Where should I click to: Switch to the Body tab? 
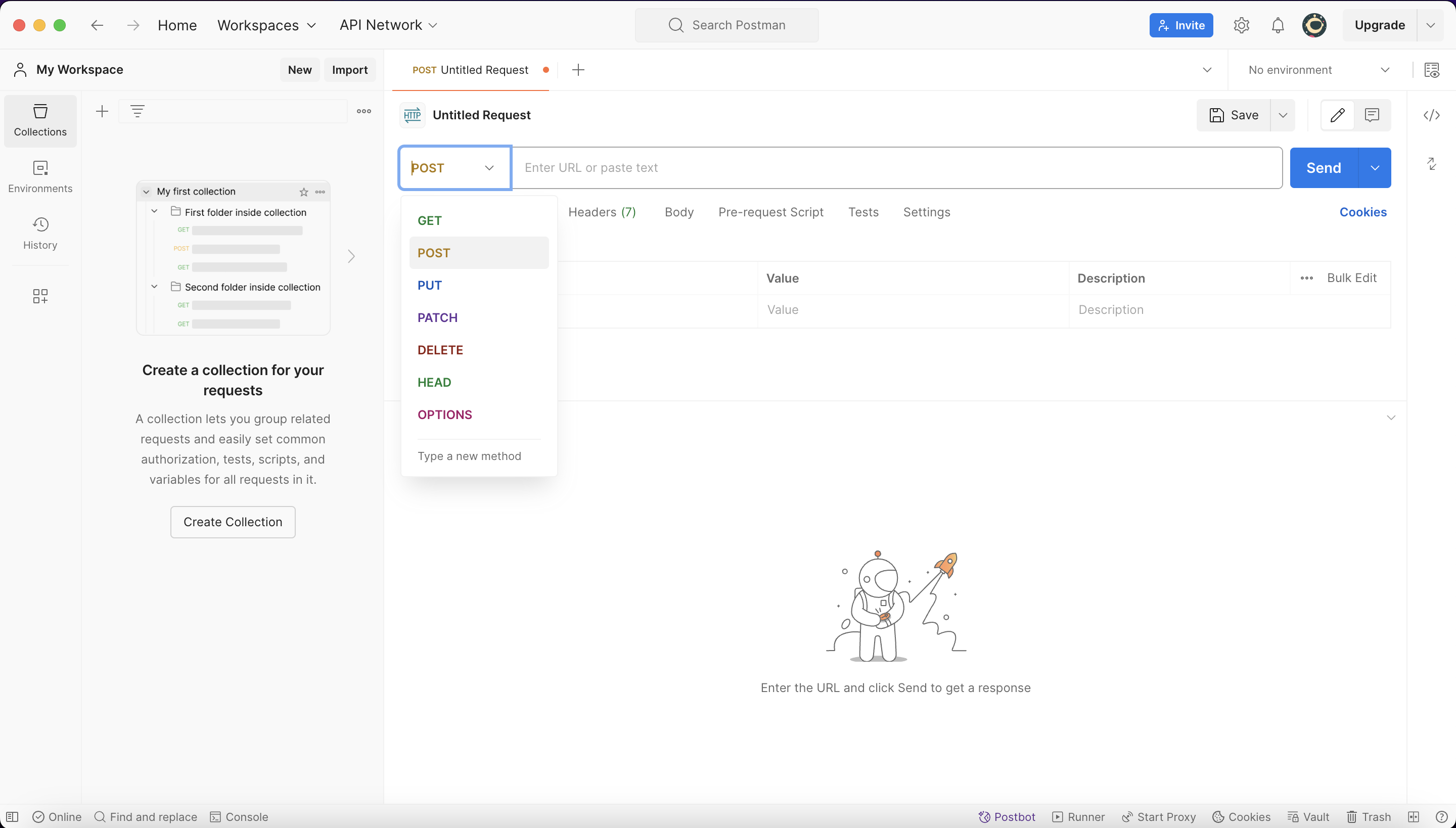tap(678, 212)
